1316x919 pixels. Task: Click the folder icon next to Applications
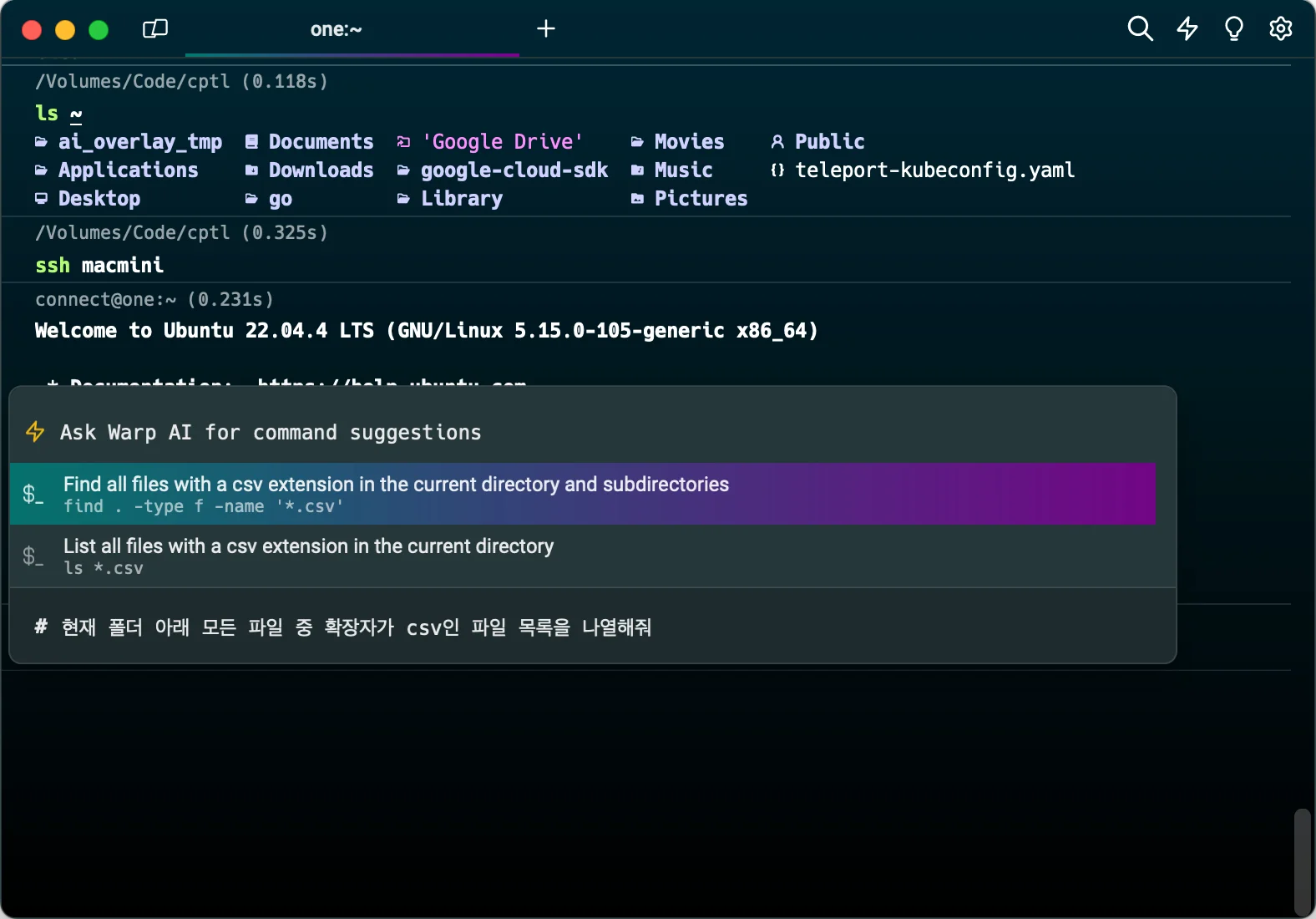[41, 170]
